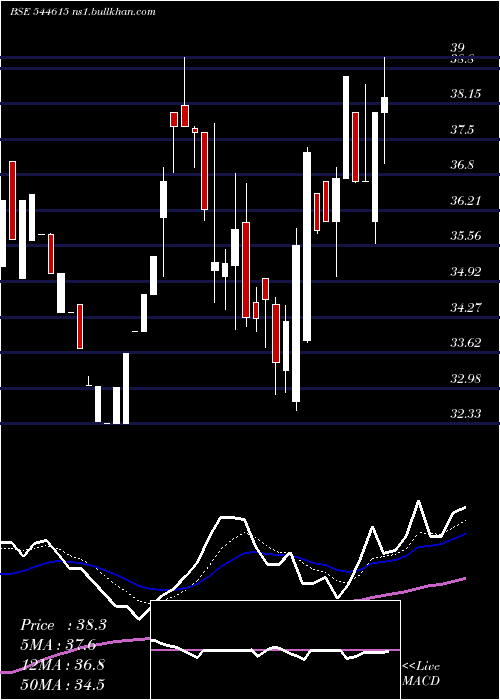Click the 36.21 price axis label
500x700 pixels.
click(x=466, y=201)
